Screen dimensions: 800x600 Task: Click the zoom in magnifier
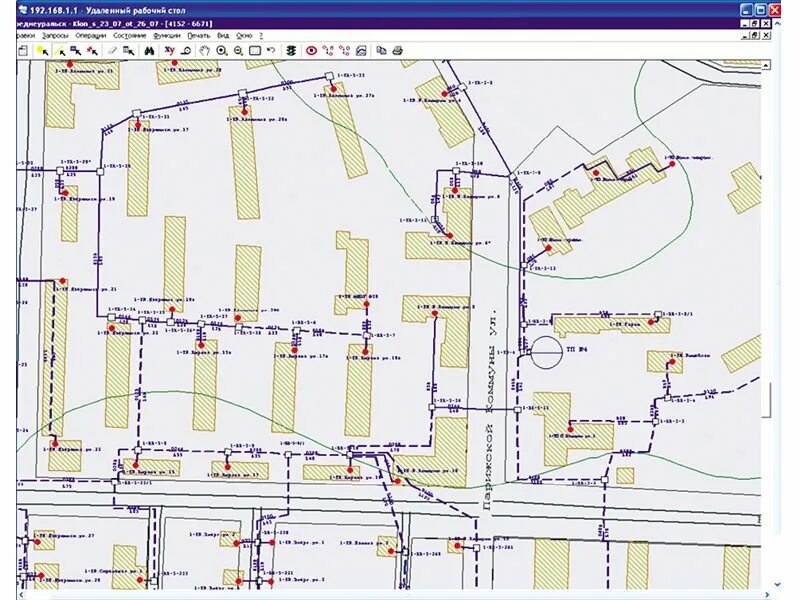point(221,51)
